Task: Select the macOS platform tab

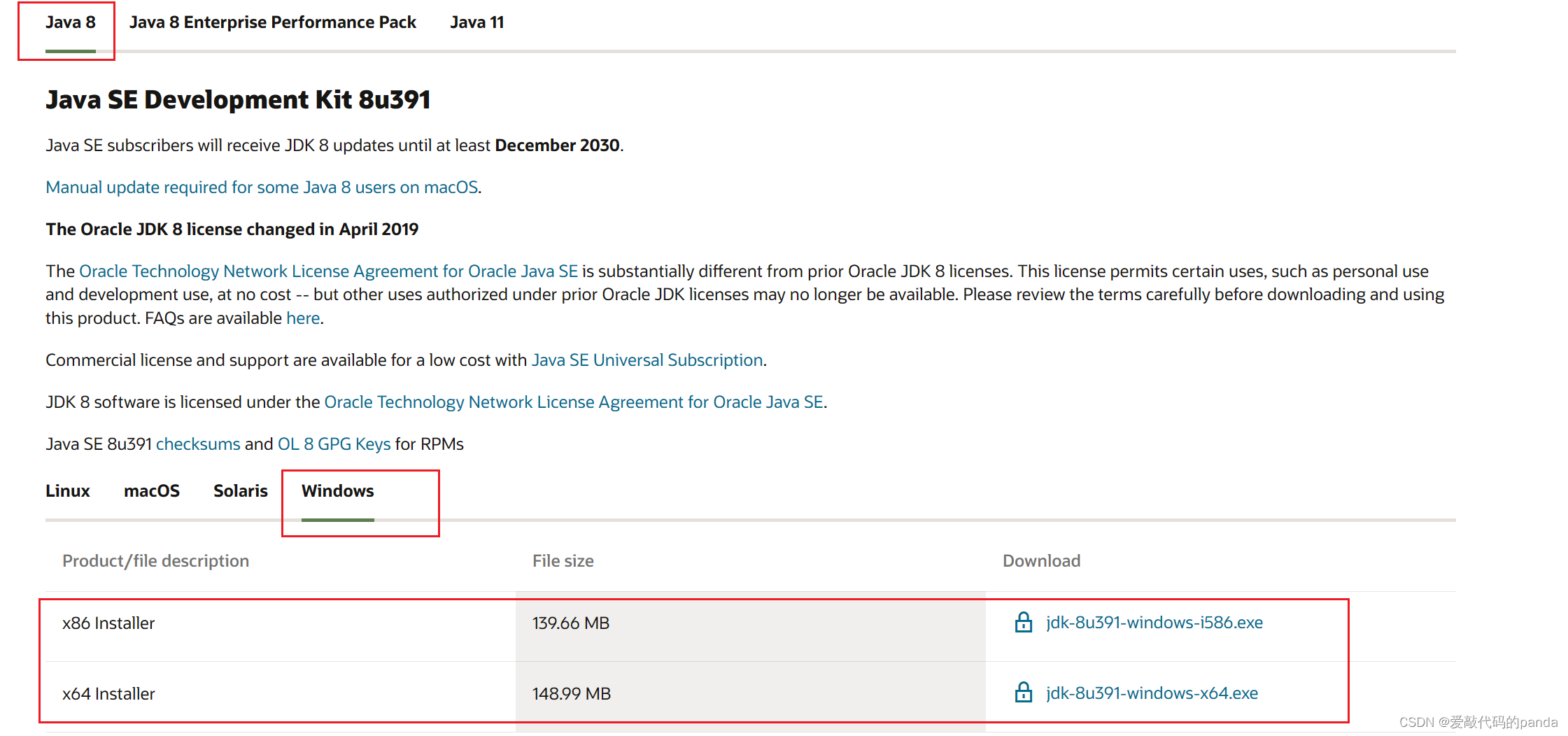Action: pyautogui.click(x=152, y=490)
